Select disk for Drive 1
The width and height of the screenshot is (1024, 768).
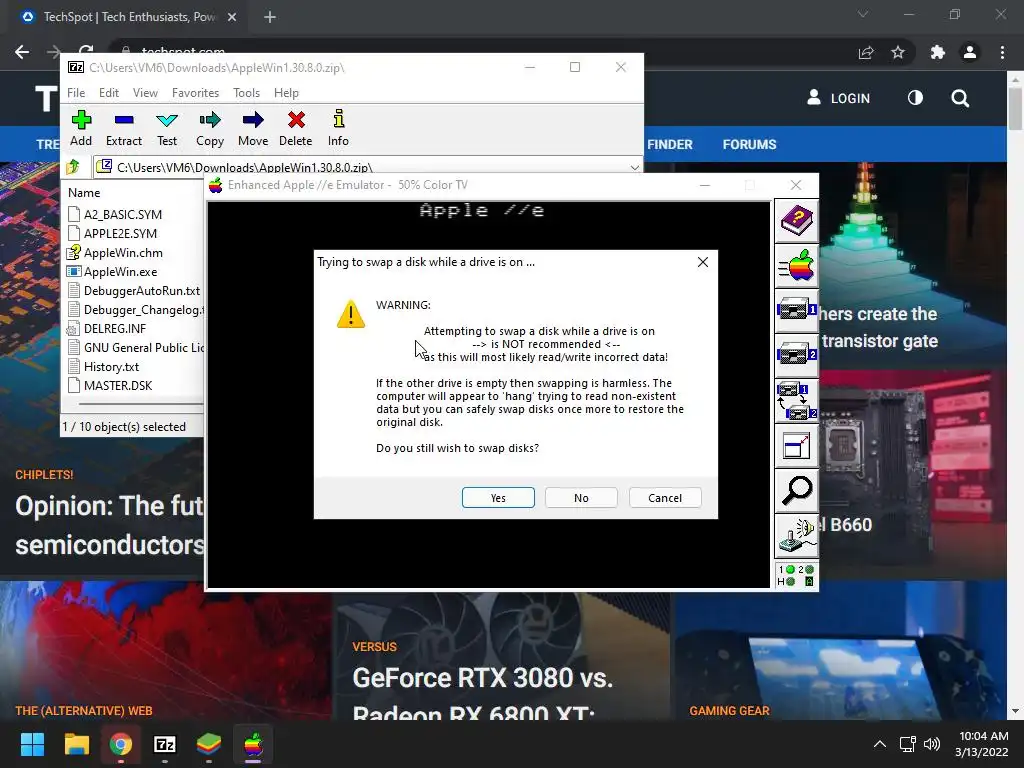(x=796, y=311)
